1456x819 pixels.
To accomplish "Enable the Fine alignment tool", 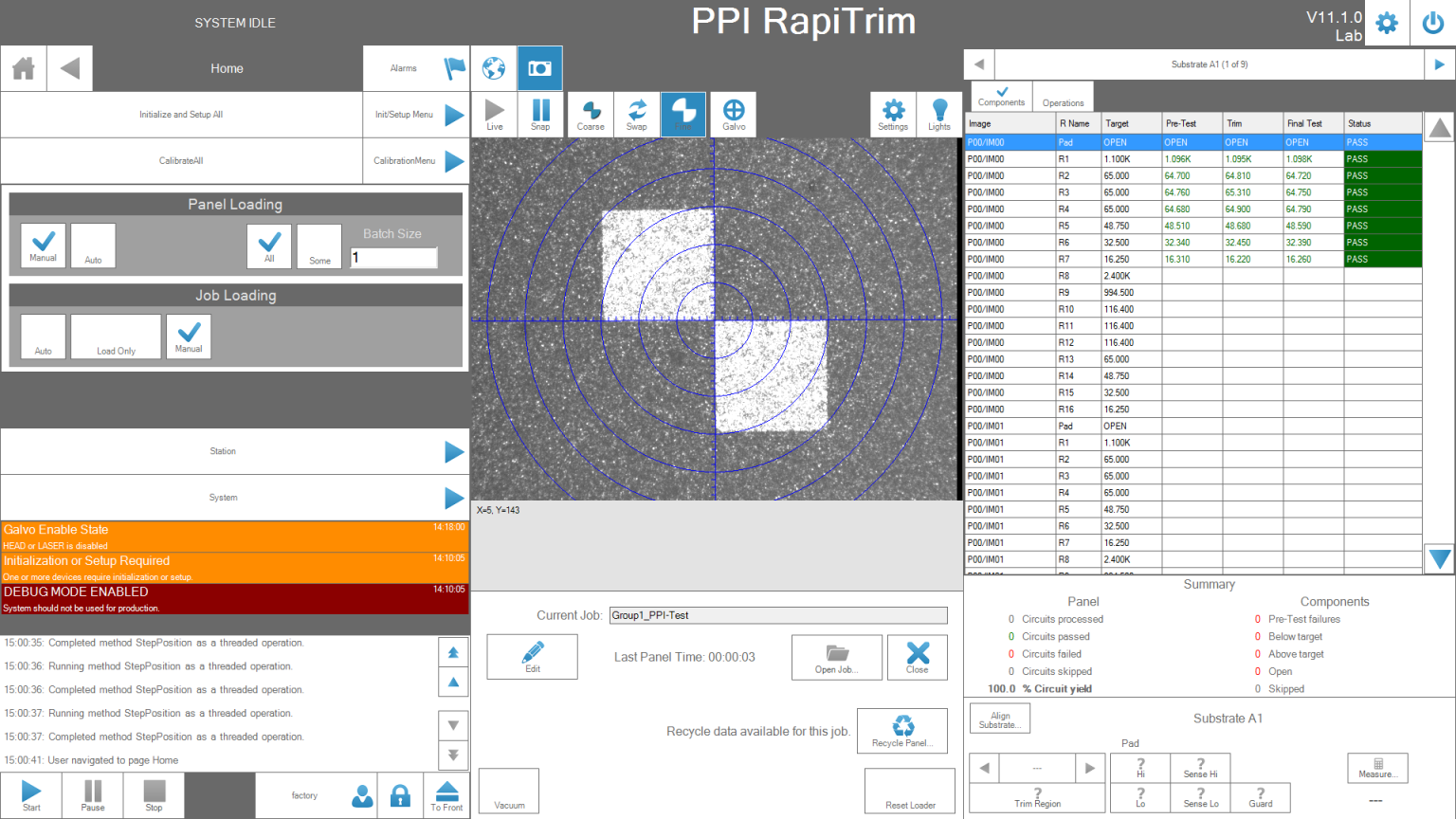I will (x=683, y=114).
